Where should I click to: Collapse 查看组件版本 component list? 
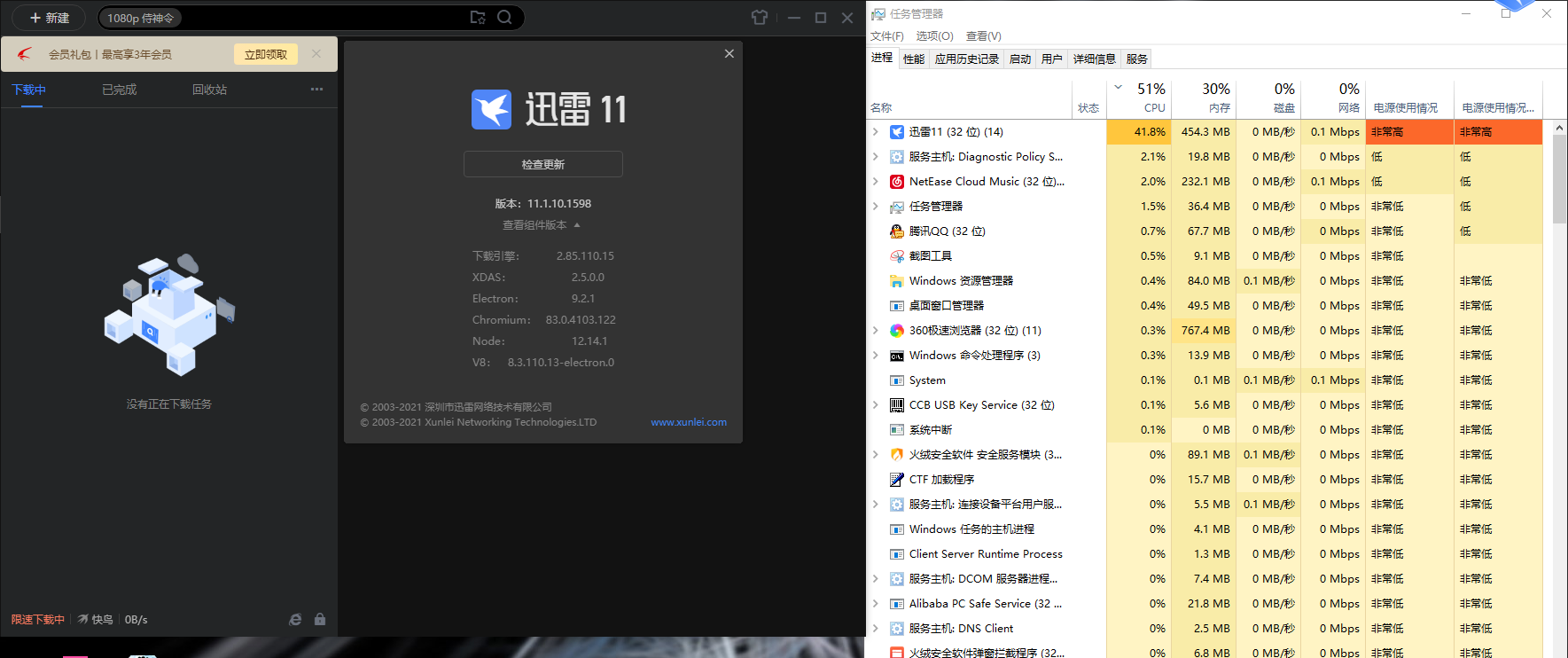(542, 225)
